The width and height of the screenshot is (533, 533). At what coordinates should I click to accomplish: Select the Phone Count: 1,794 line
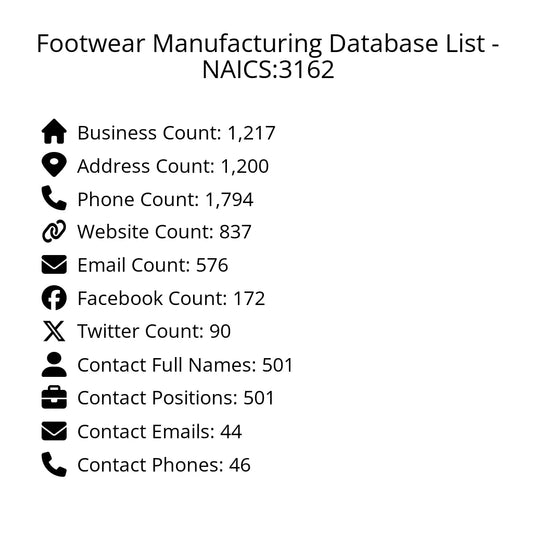tap(165, 199)
